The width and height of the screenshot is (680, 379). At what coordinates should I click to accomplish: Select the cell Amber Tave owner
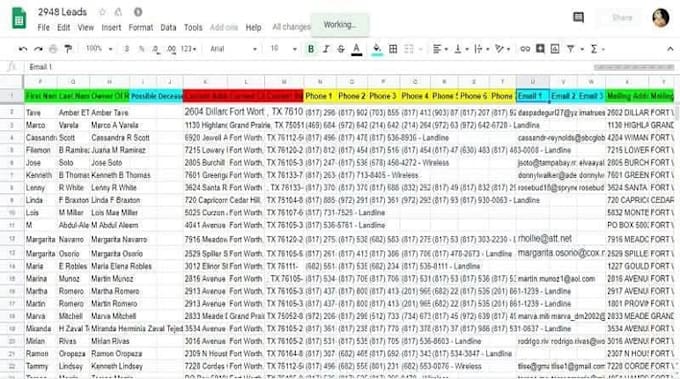(x=109, y=113)
